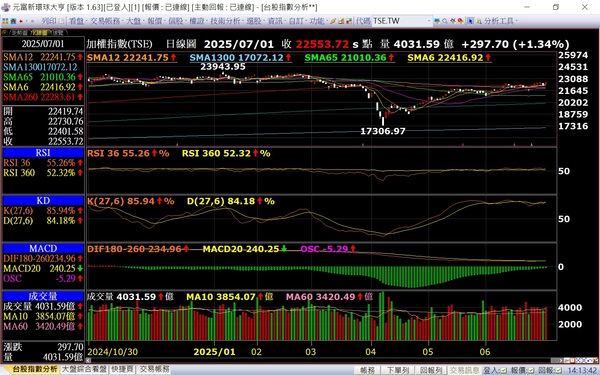Toggle the 登入 login status checkbox
600x375 pixels.
504,370
